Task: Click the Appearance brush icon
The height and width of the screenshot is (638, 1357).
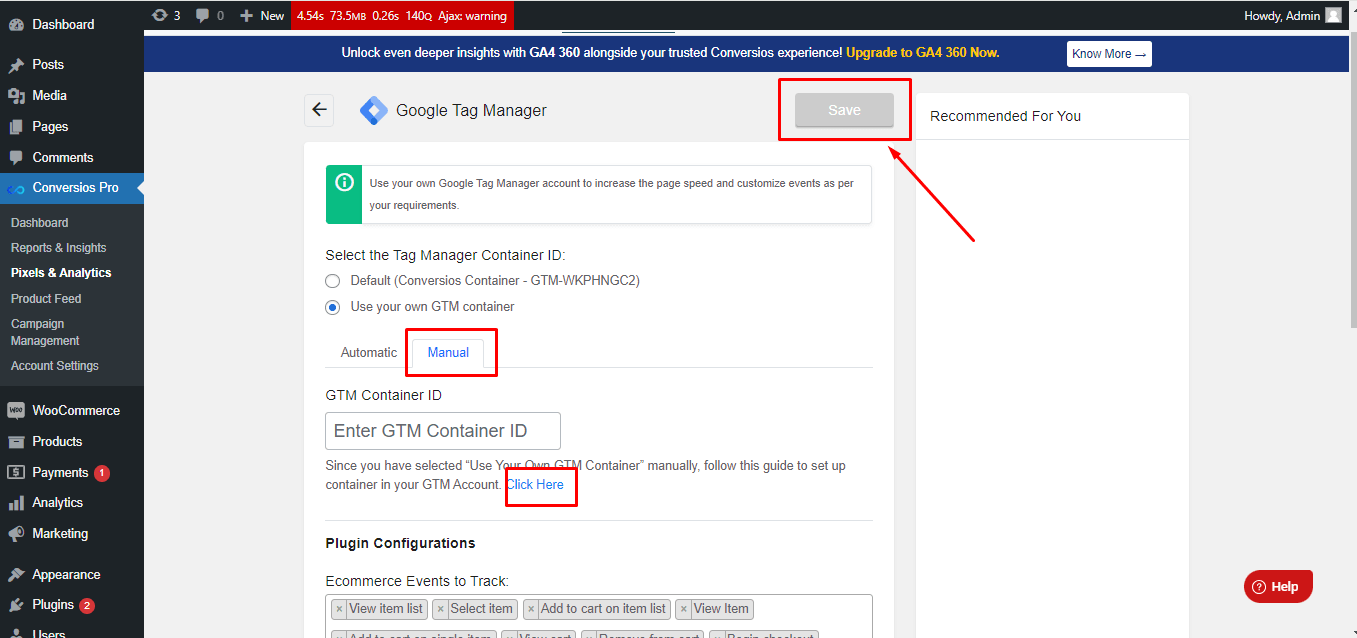Action: pos(16,575)
